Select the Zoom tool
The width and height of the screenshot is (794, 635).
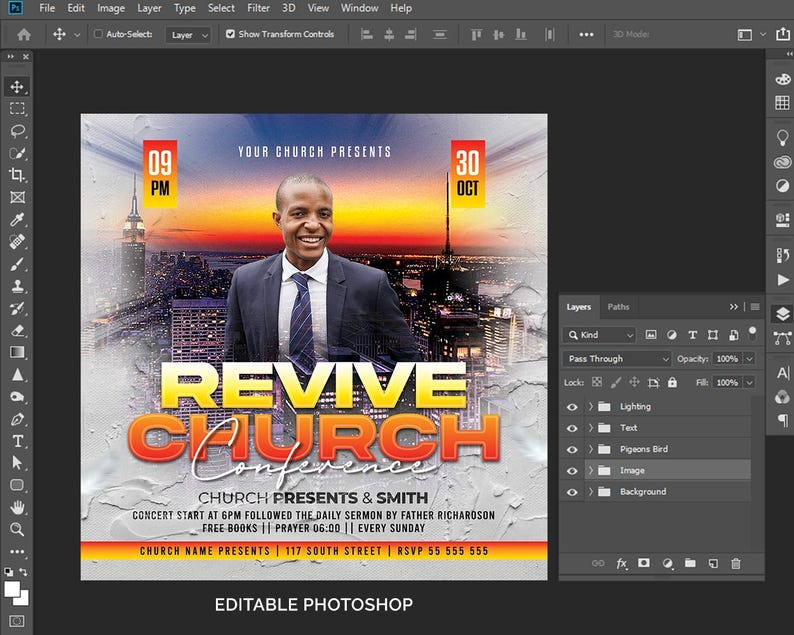pyautogui.click(x=17, y=529)
